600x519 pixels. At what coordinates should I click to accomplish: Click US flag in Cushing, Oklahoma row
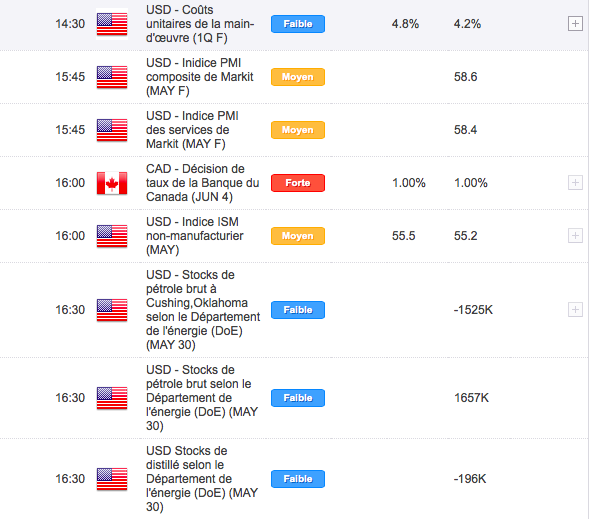[112, 310]
